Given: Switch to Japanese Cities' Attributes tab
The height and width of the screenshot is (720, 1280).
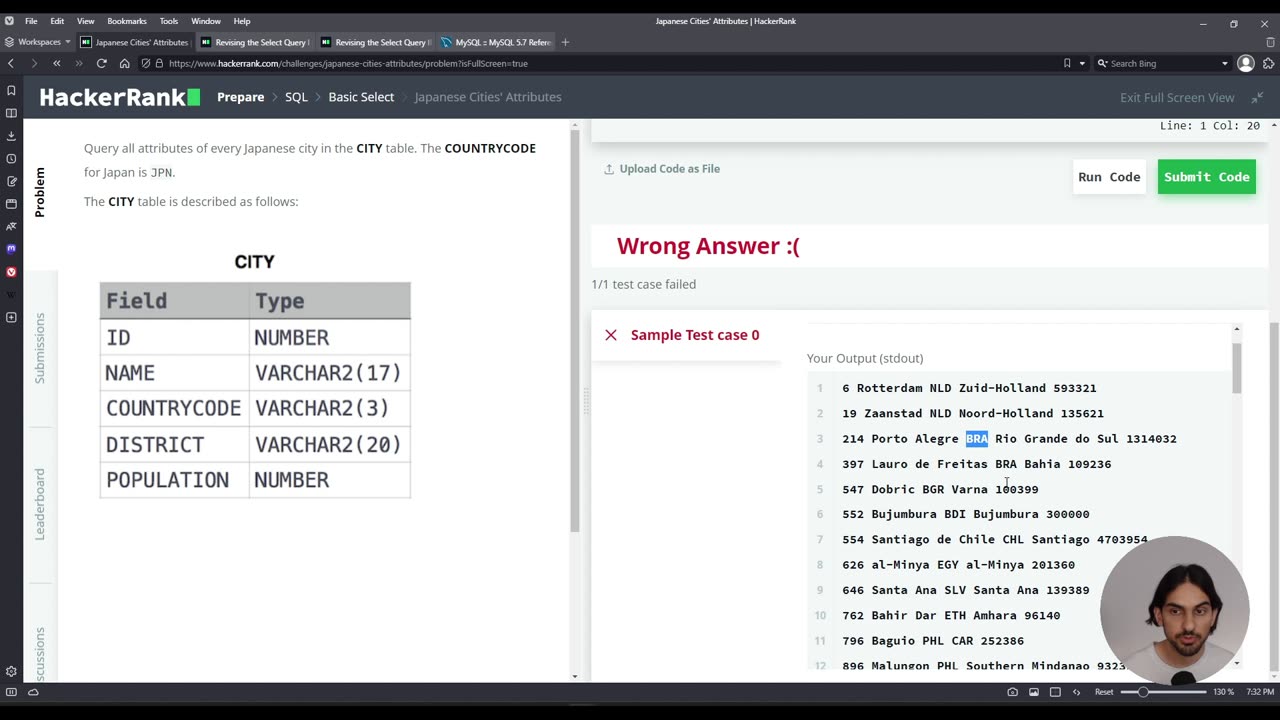Looking at the screenshot, I should pyautogui.click(x=135, y=42).
